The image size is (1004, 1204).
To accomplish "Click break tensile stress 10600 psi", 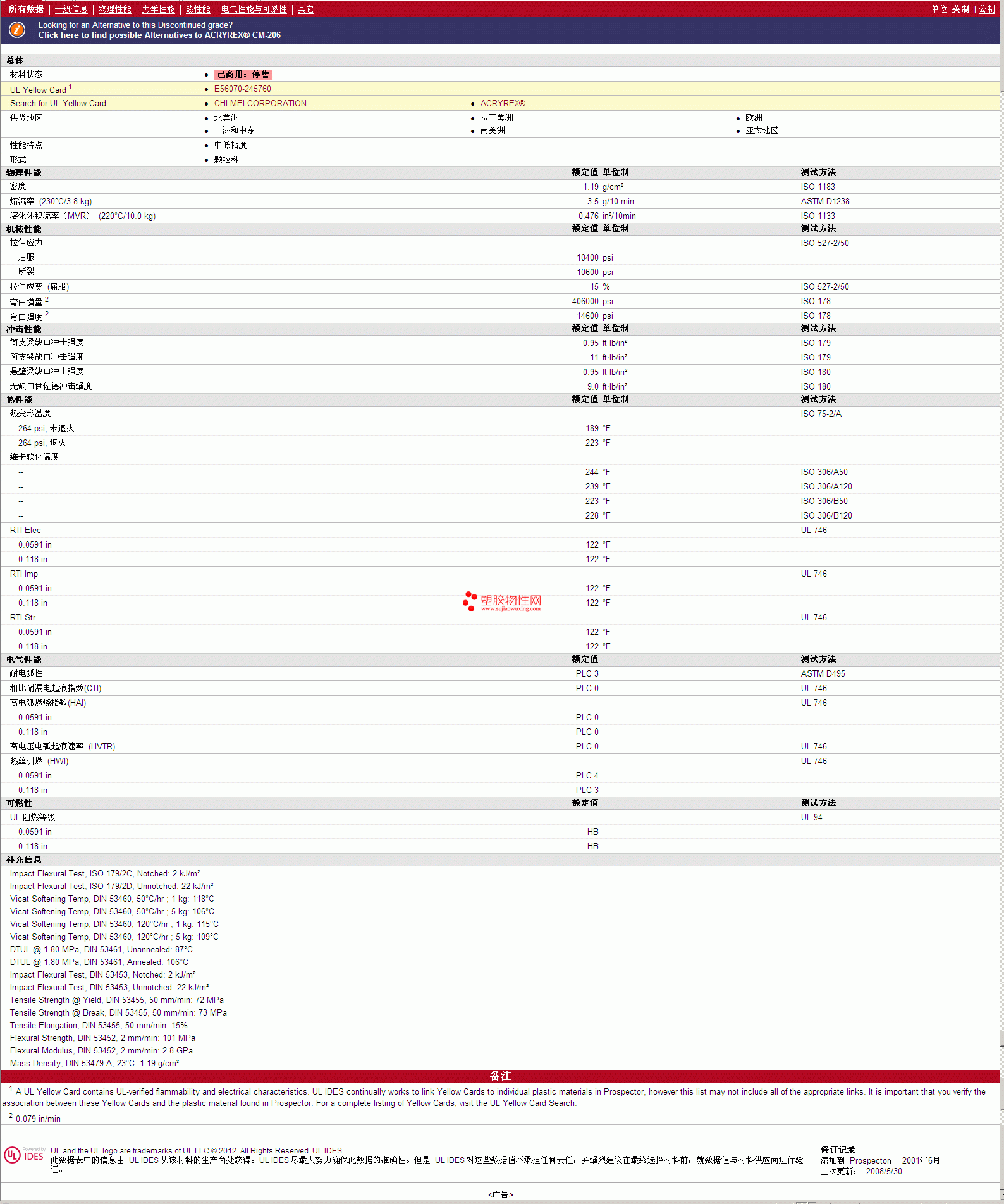I will click(x=594, y=272).
